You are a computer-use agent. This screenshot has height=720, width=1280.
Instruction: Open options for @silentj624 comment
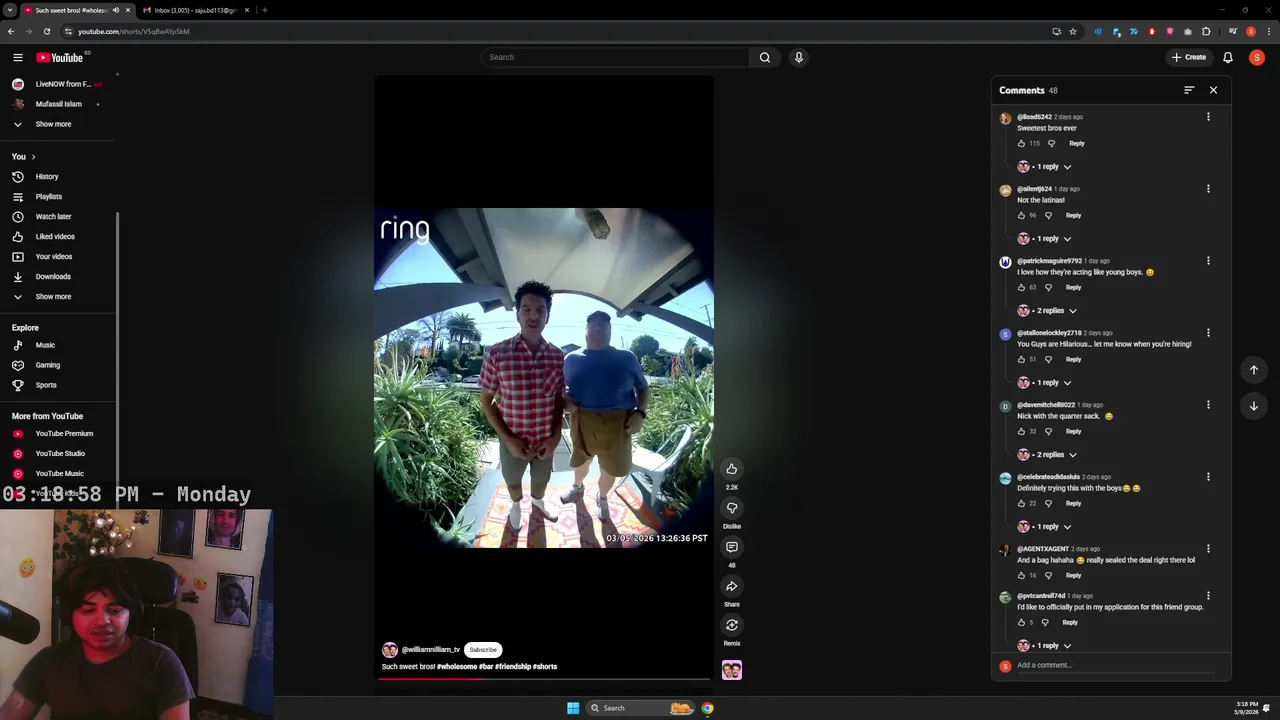1208,189
